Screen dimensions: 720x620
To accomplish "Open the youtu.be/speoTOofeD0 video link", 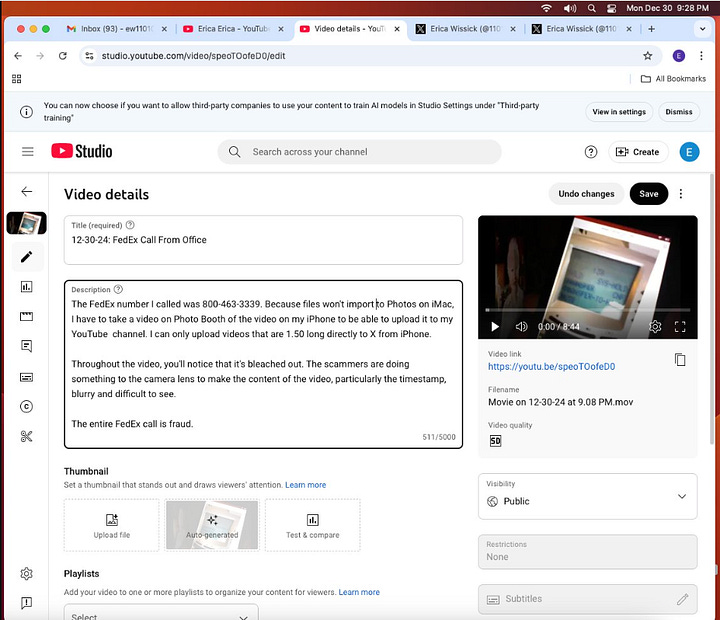I will click(551, 366).
